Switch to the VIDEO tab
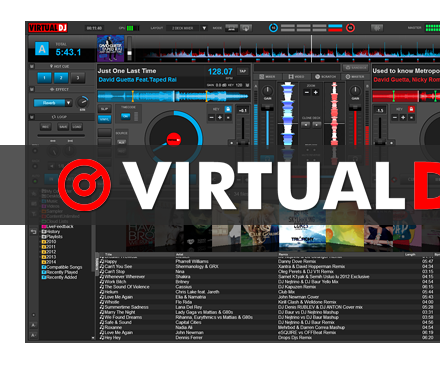This screenshot has height=367, width=440. pyautogui.click(x=296, y=77)
